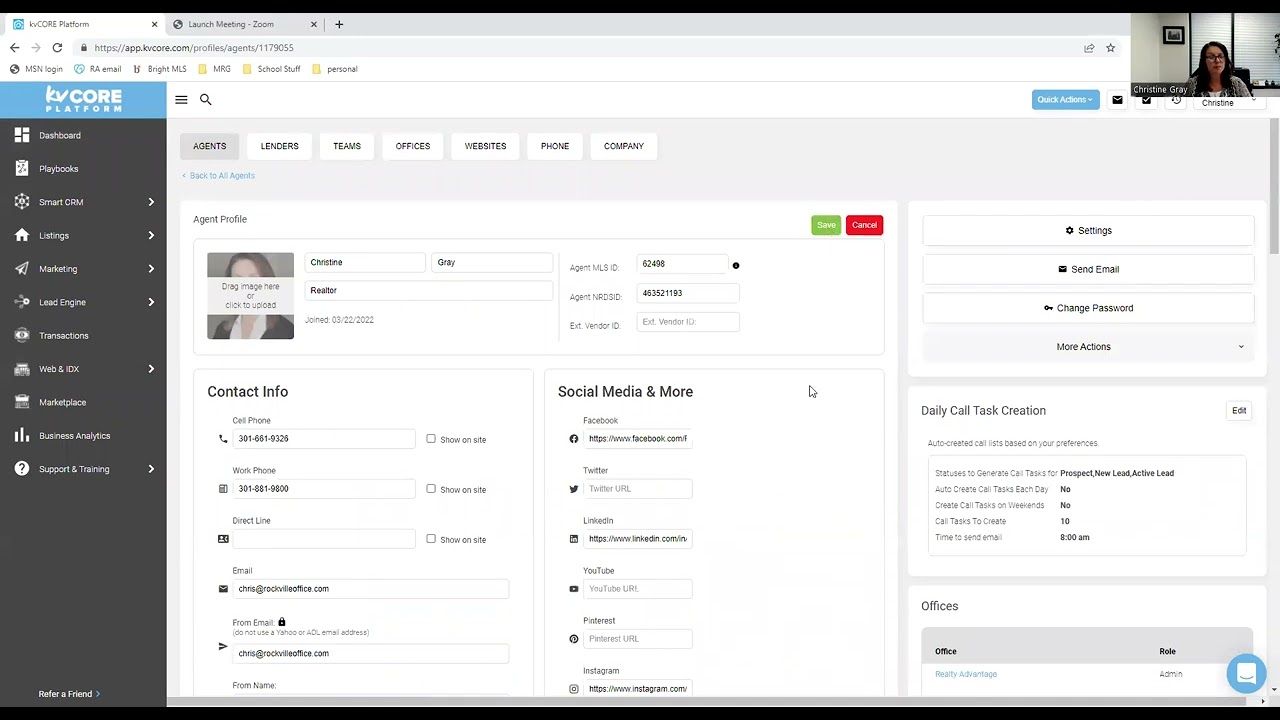The image size is (1280, 720).
Task: Expand the Support & Training submenu arrow
Action: coord(151,469)
